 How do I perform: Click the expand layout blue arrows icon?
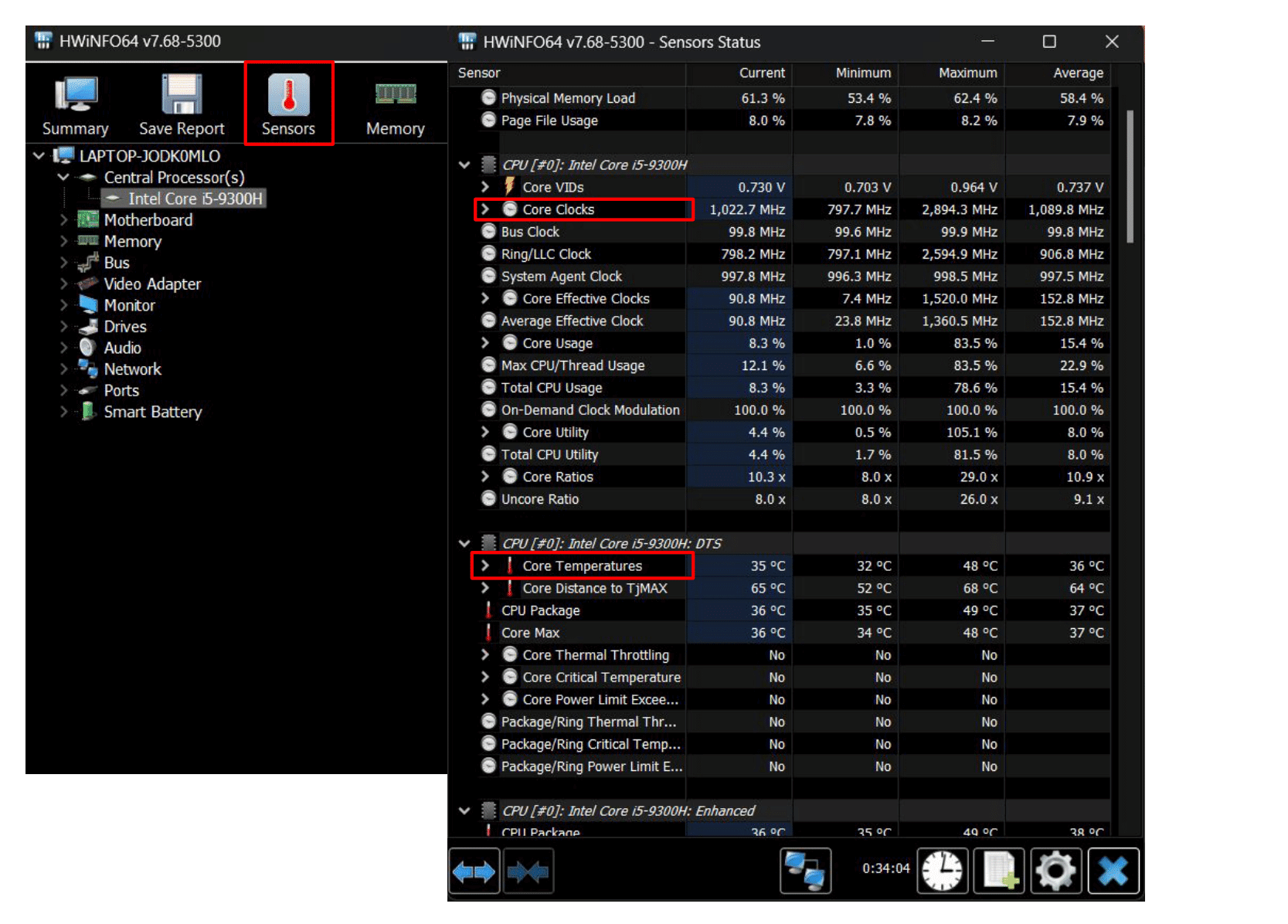pyautogui.click(x=474, y=871)
